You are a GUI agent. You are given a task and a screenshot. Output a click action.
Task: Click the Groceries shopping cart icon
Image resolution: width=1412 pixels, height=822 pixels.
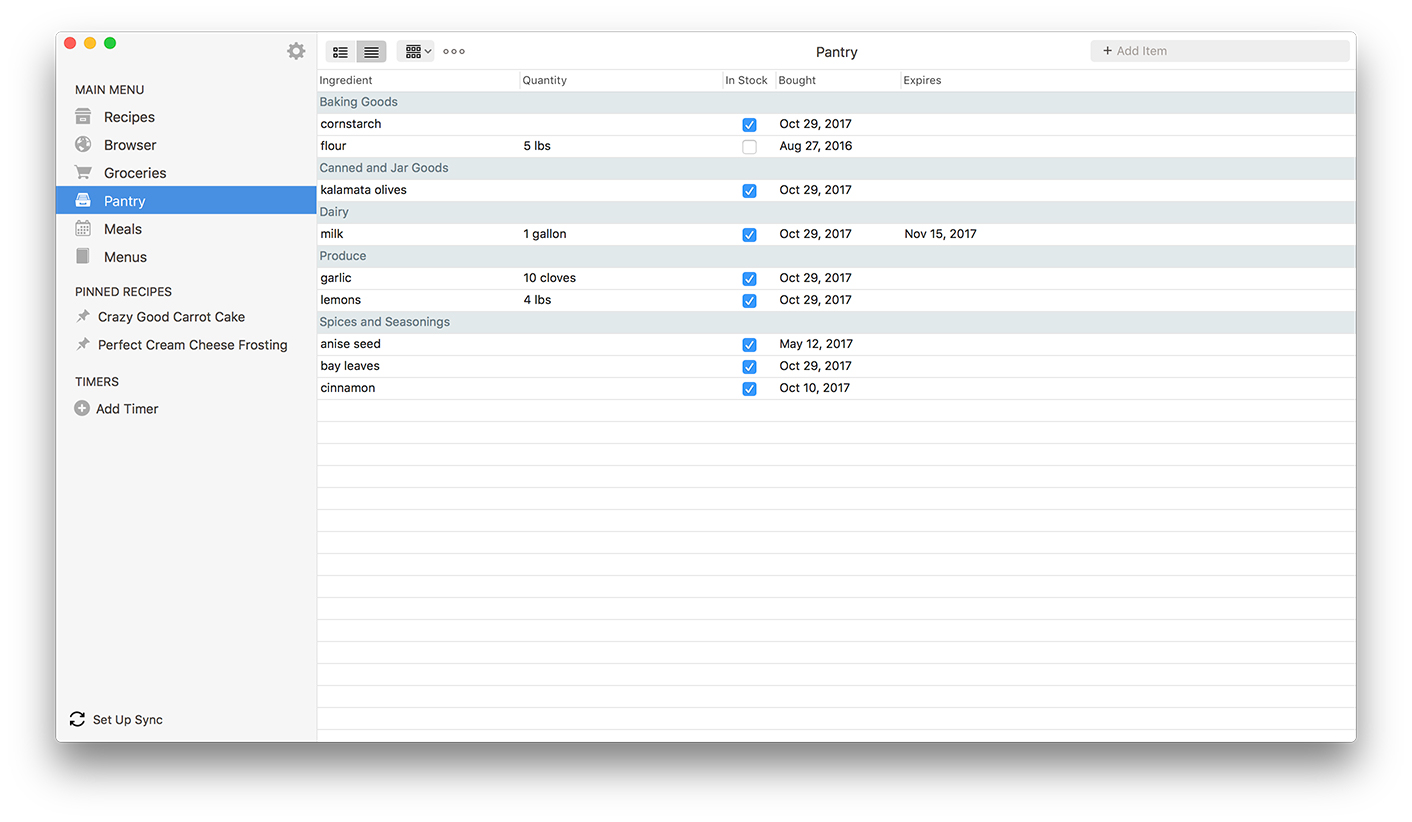click(x=83, y=172)
